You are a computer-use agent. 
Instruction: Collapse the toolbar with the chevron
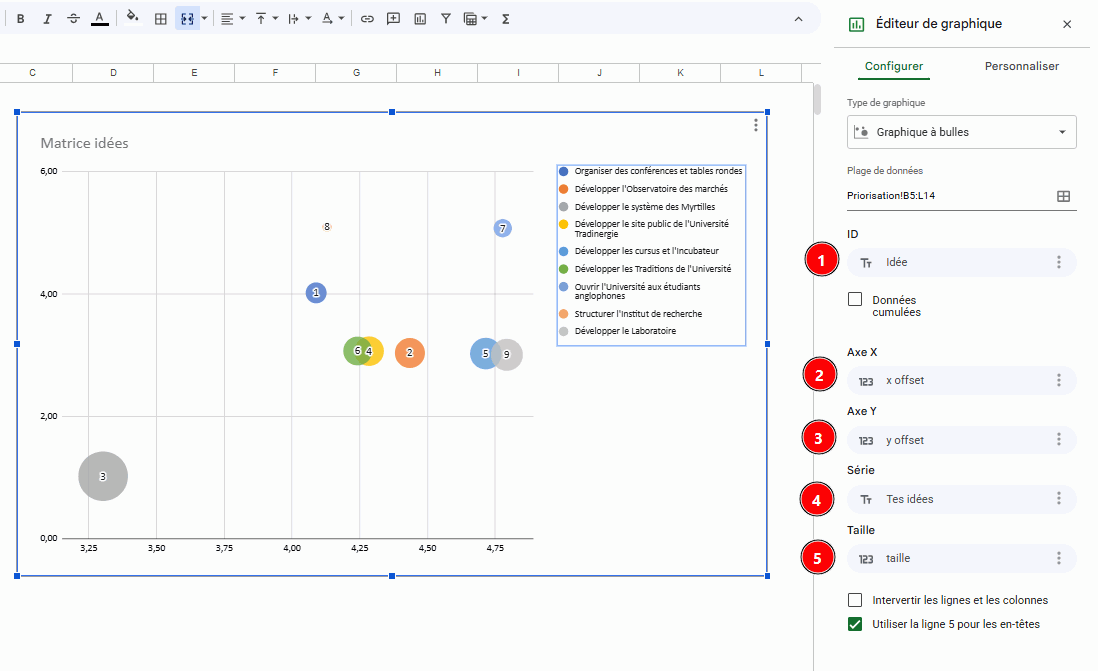pyautogui.click(x=798, y=19)
